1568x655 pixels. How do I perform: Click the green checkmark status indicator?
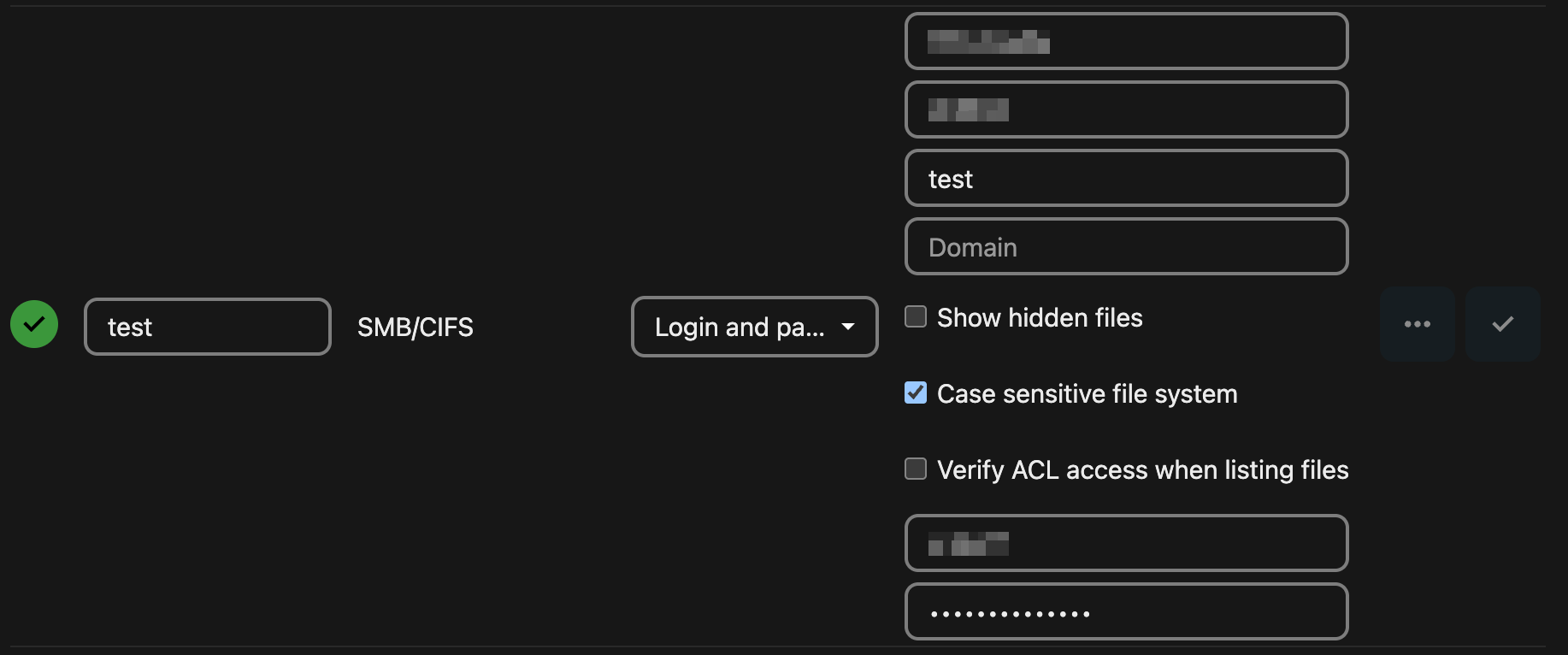point(34,325)
